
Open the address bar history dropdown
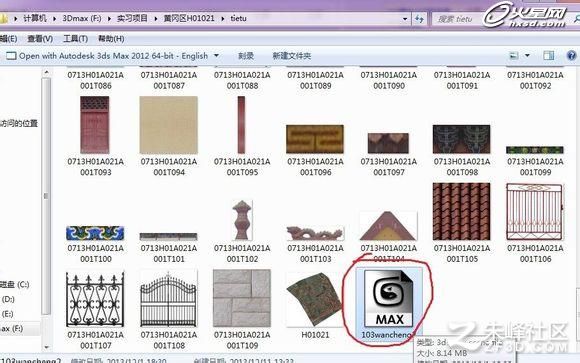[405, 19]
